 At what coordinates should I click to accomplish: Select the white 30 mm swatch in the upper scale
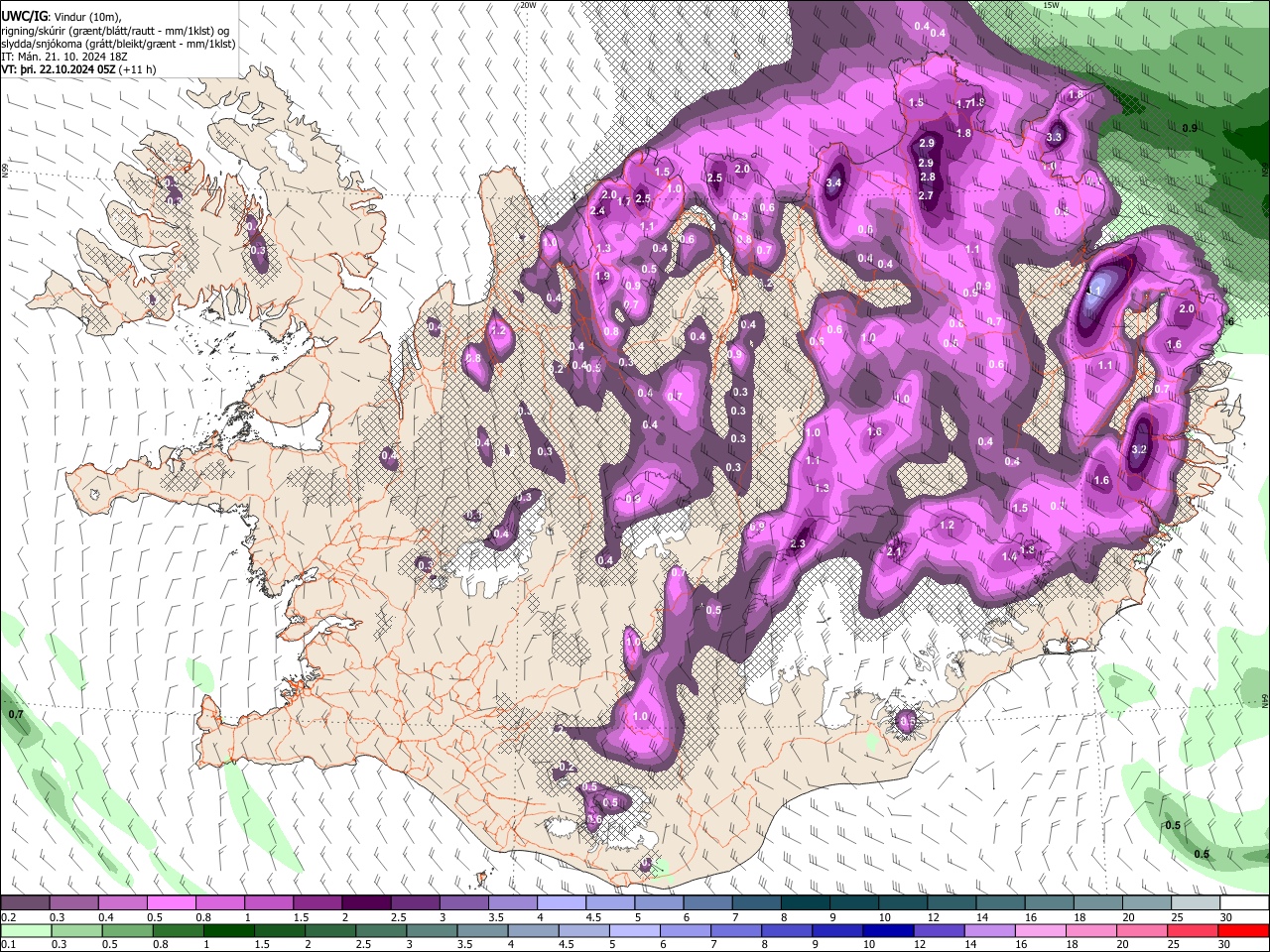1244,903
